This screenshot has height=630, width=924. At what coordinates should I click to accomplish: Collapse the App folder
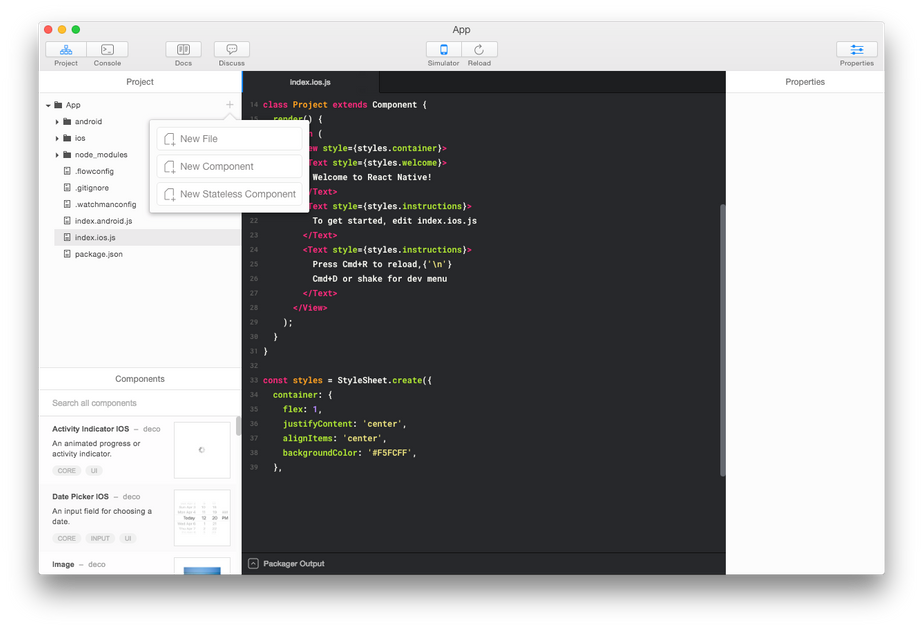(46, 104)
